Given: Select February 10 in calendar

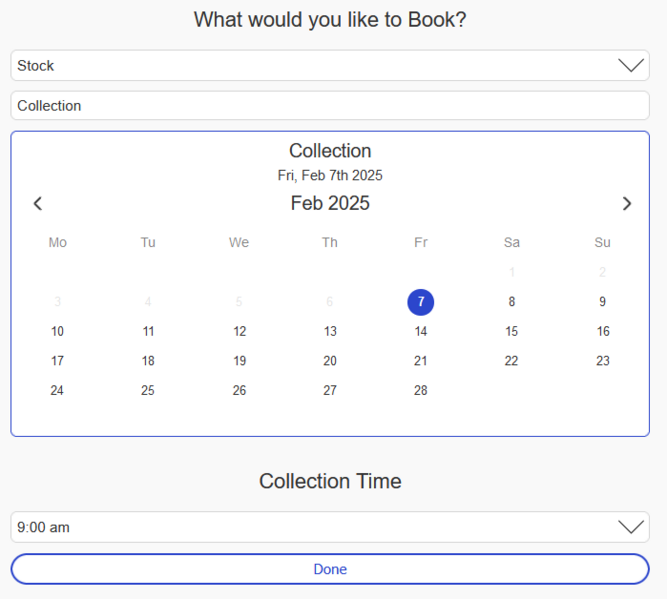Looking at the screenshot, I should [57, 332].
